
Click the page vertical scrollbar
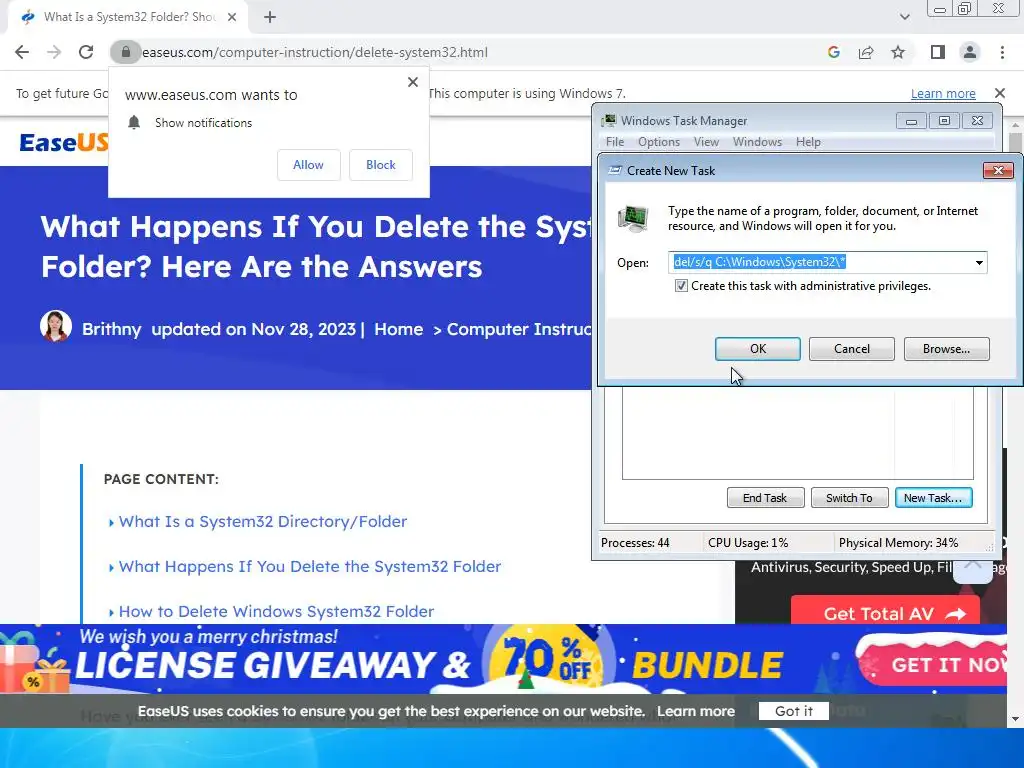click(x=1015, y=418)
